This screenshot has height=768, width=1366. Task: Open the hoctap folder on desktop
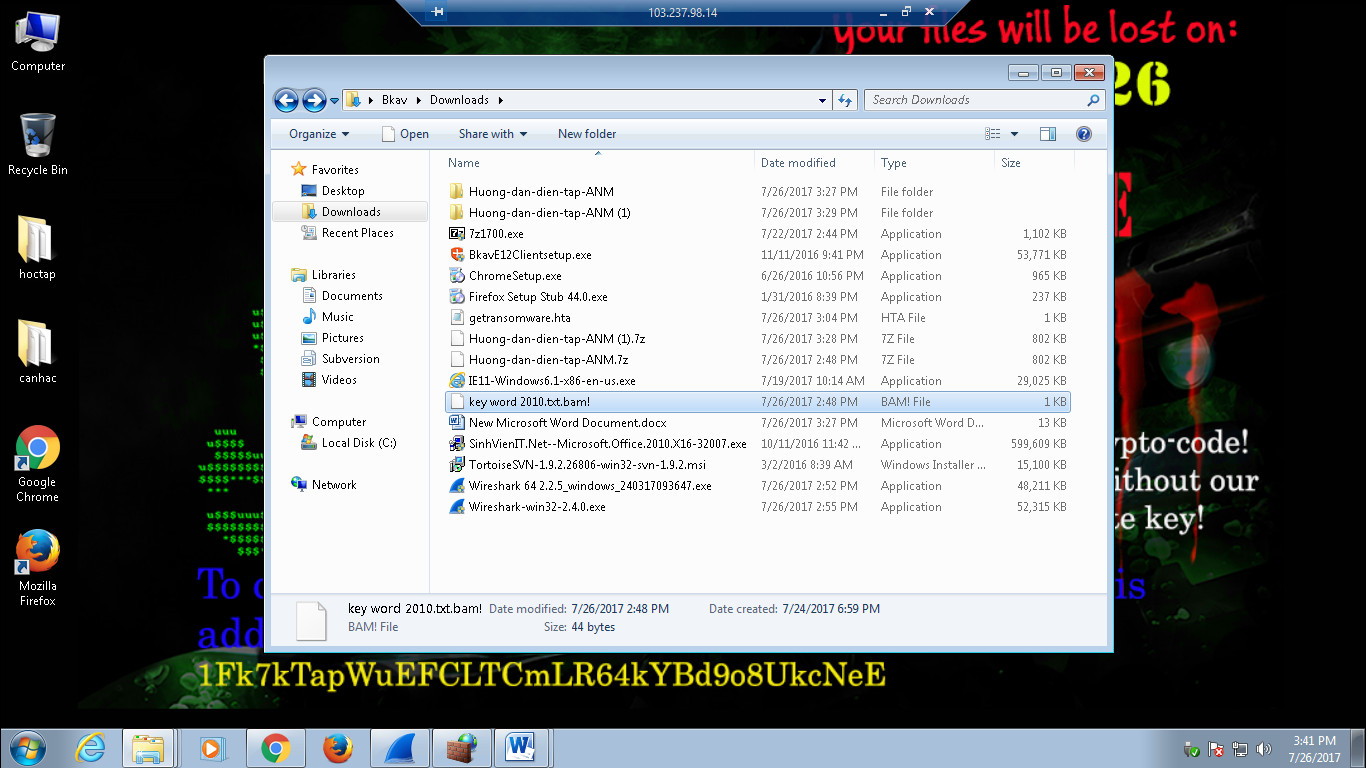[37, 247]
